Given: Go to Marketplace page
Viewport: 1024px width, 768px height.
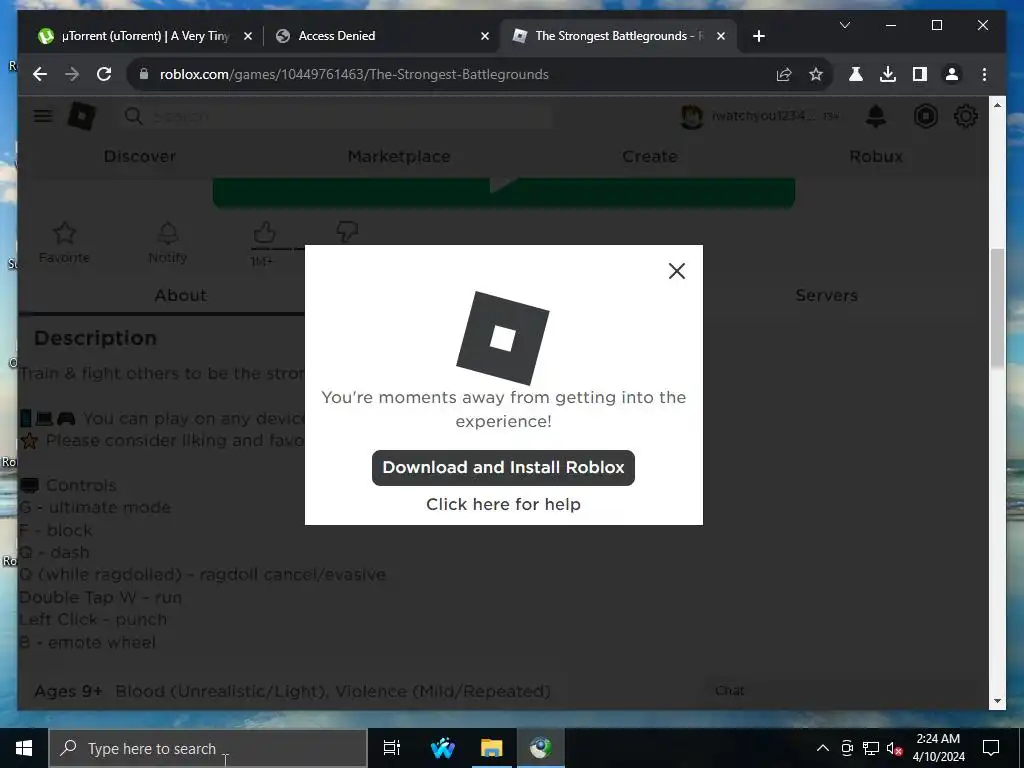Looking at the screenshot, I should click(x=399, y=157).
